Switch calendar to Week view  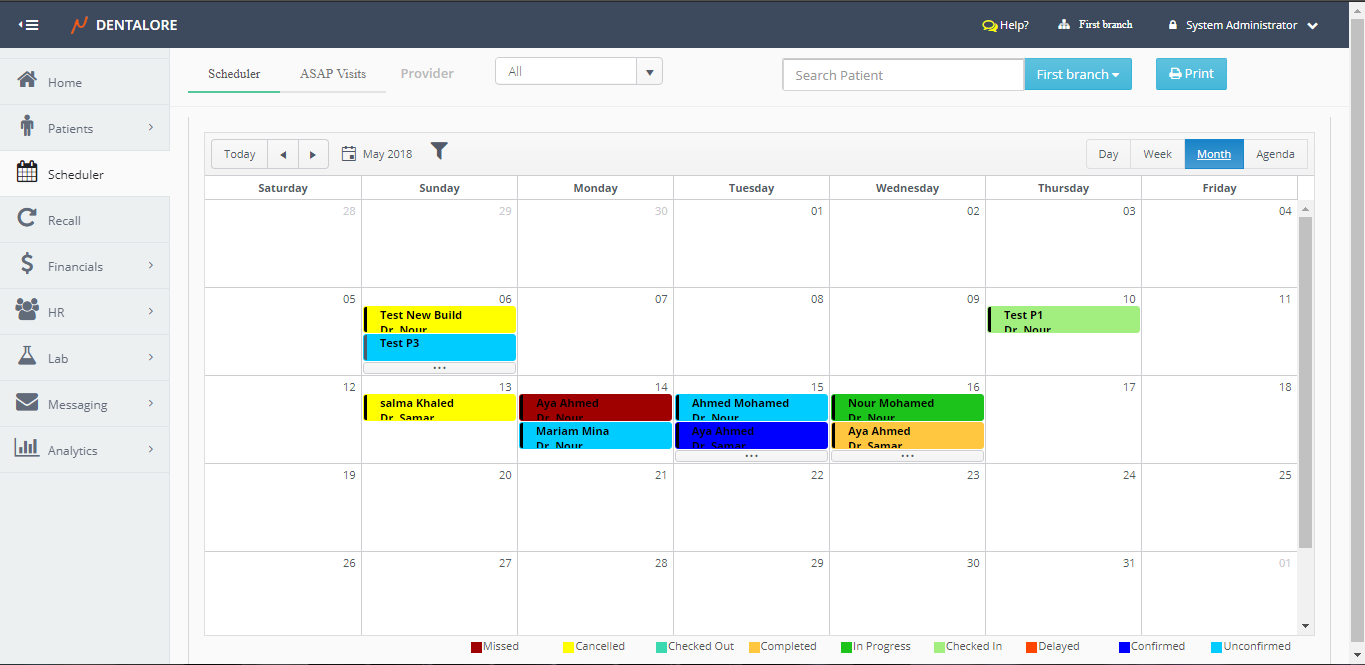tap(1157, 154)
